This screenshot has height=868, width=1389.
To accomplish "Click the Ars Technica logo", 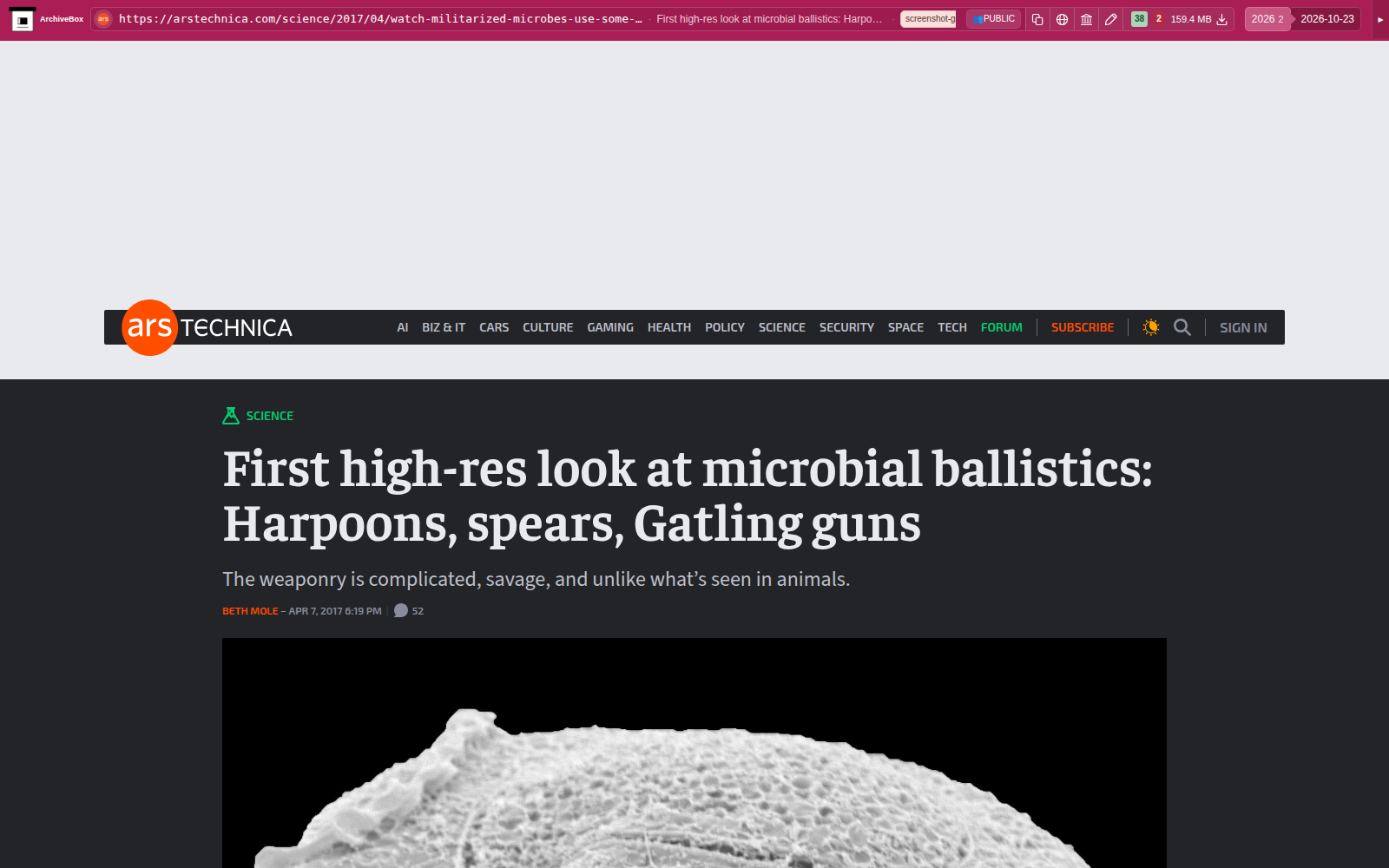I will (207, 327).
